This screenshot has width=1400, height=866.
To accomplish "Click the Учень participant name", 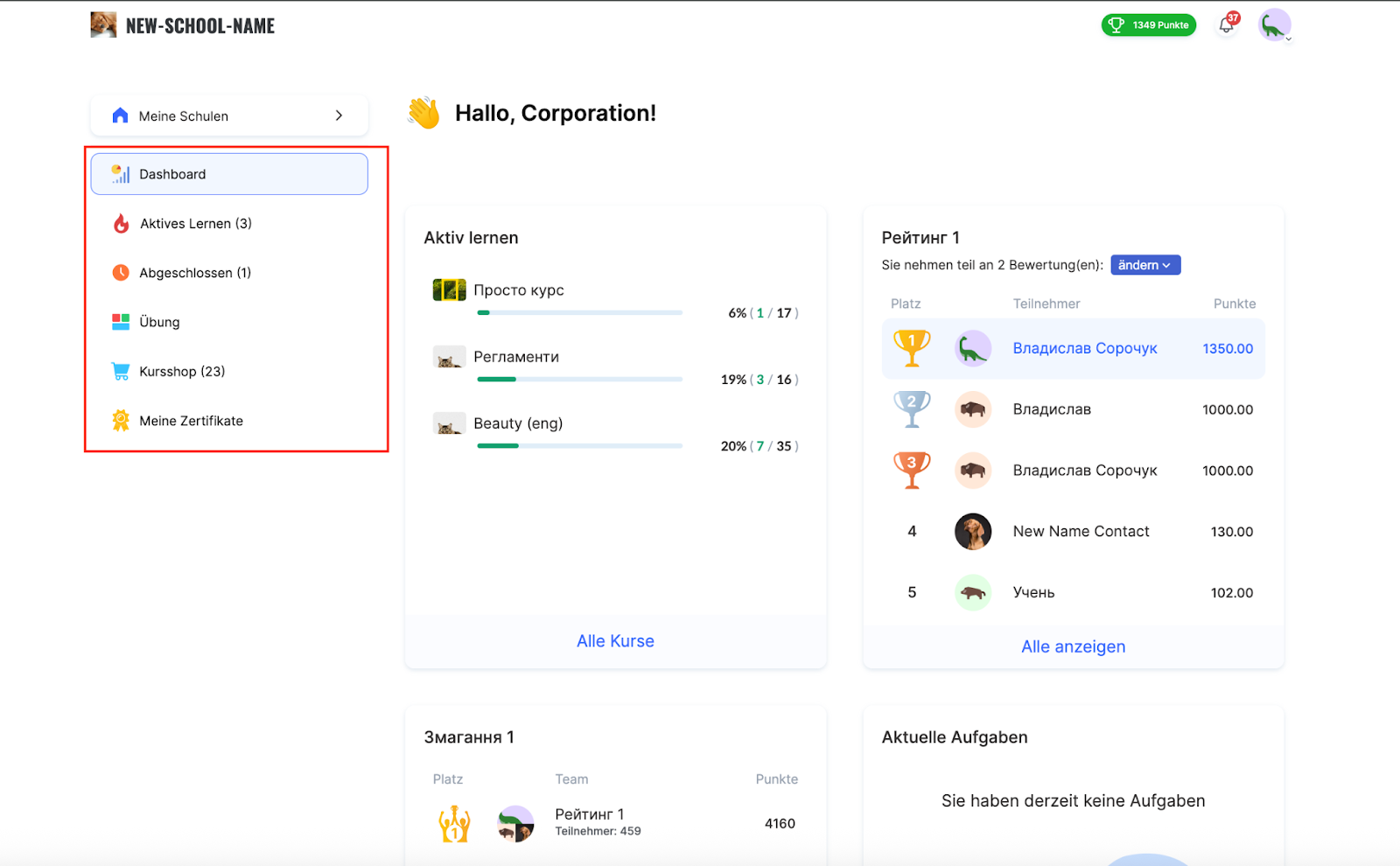I will pyautogui.click(x=1034, y=592).
